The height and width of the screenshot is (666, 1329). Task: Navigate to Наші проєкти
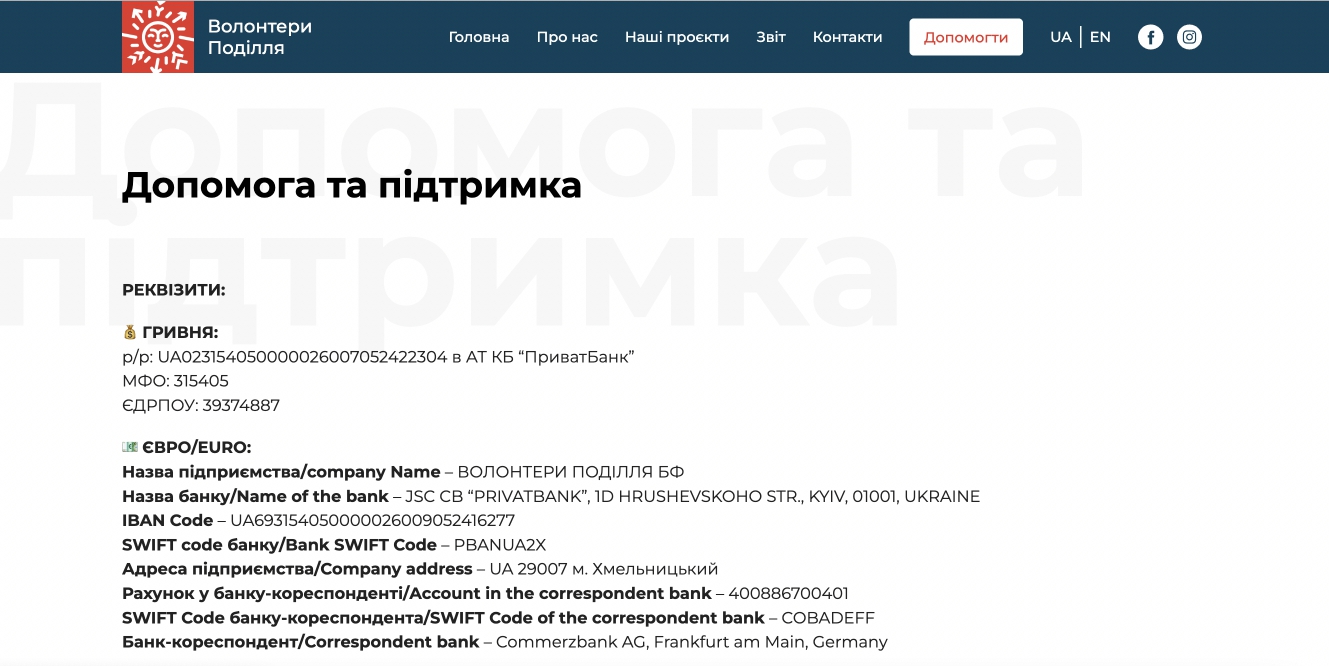[x=677, y=37]
